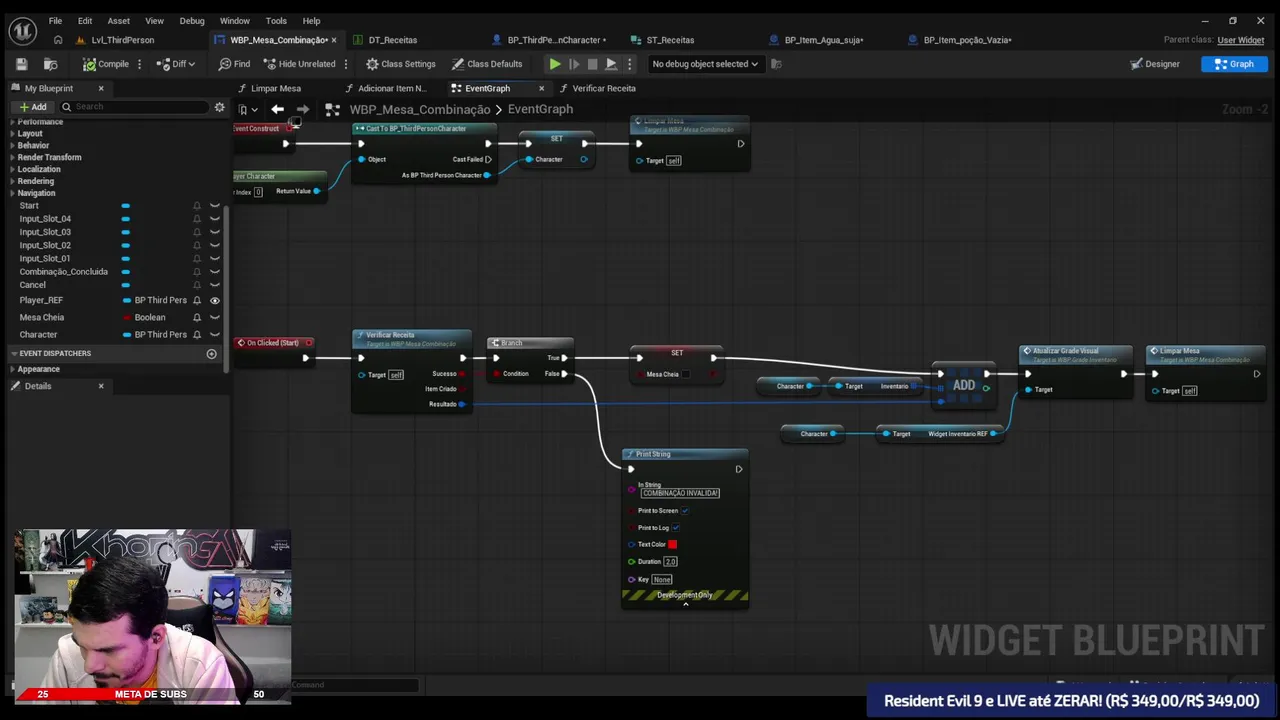Toggle Print to Screen checkbox
This screenshot has height=720, width=1280.
pyautogui.click(x=685, y=511)
